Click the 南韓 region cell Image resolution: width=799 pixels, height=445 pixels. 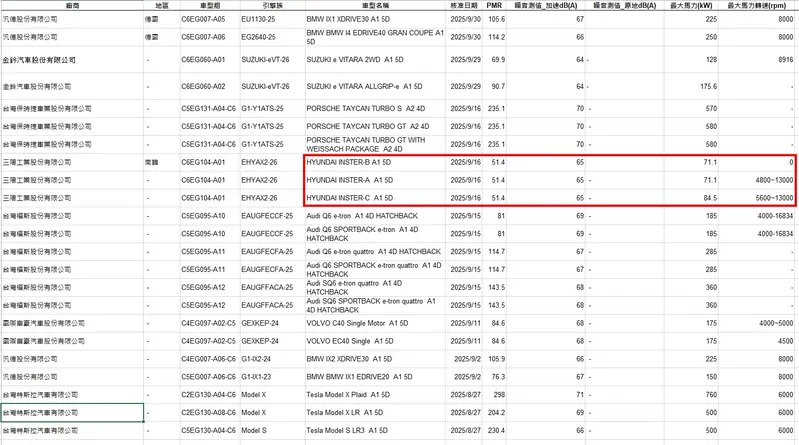click(152, 161)
